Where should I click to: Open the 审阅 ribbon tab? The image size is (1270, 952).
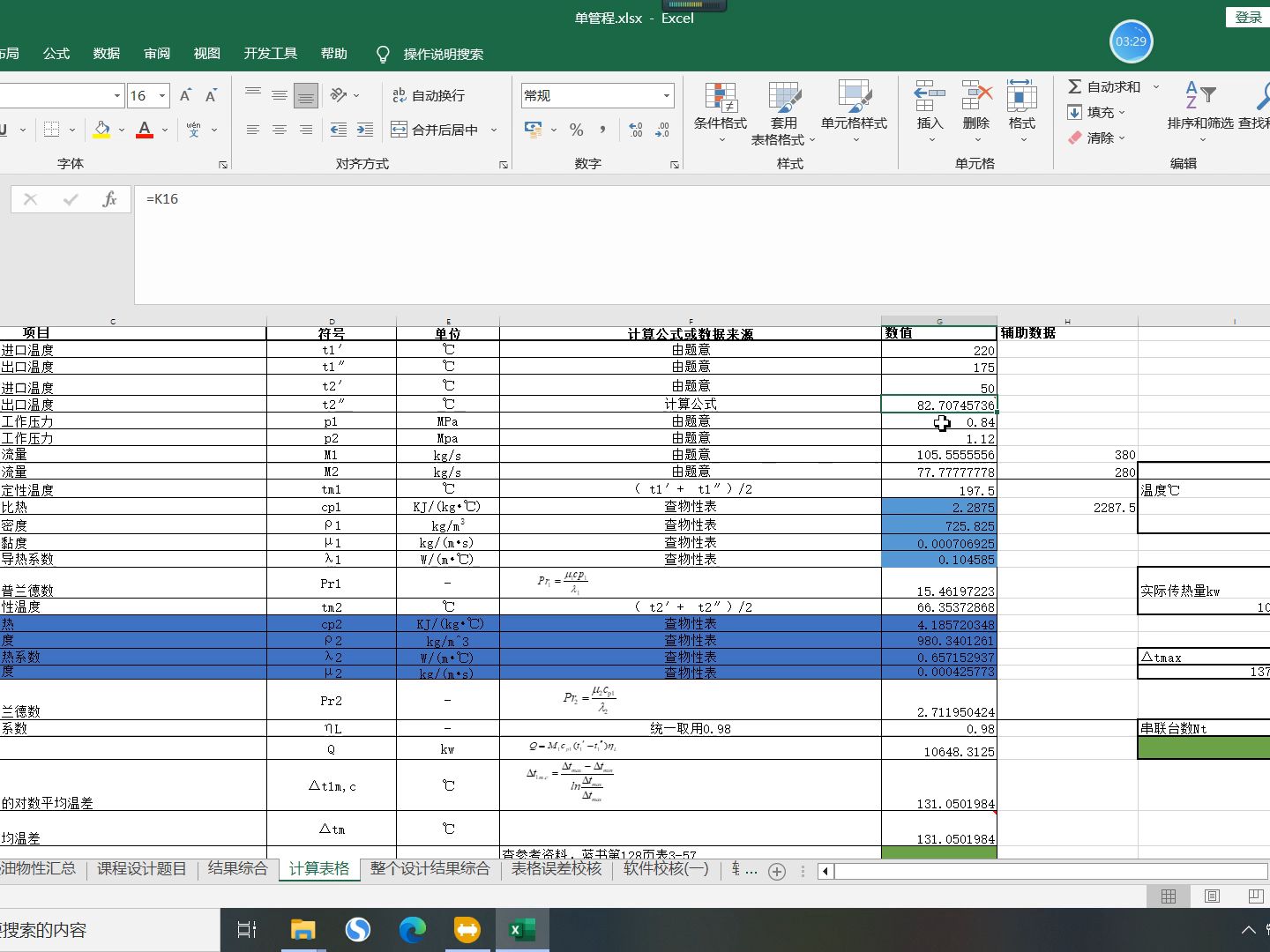[x=157, y=54]
